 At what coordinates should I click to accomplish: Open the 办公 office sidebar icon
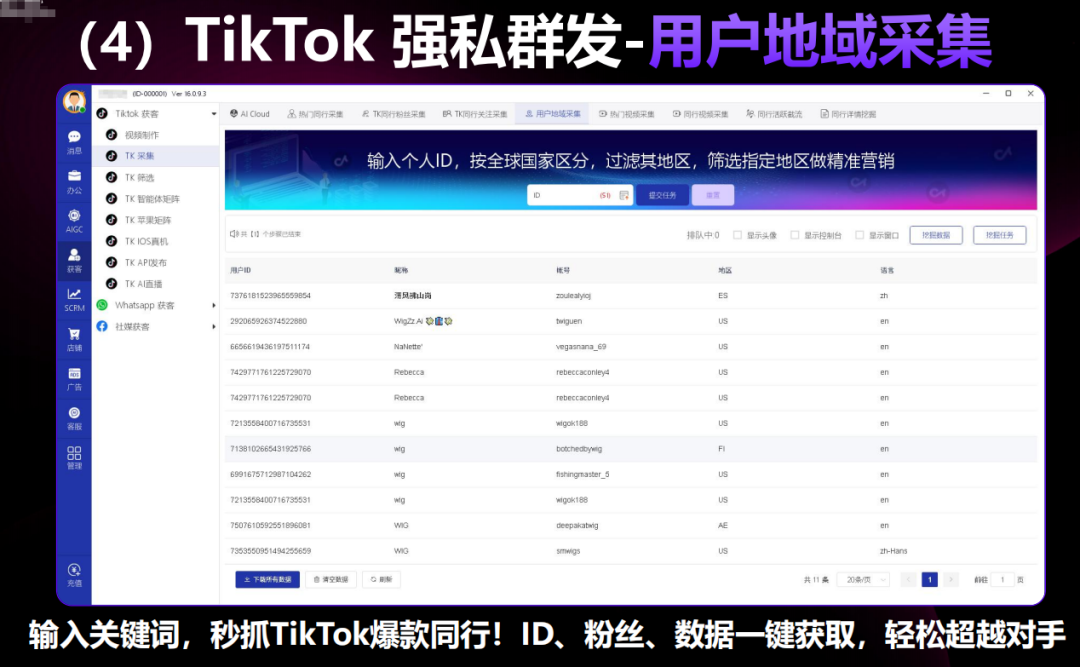74,182
